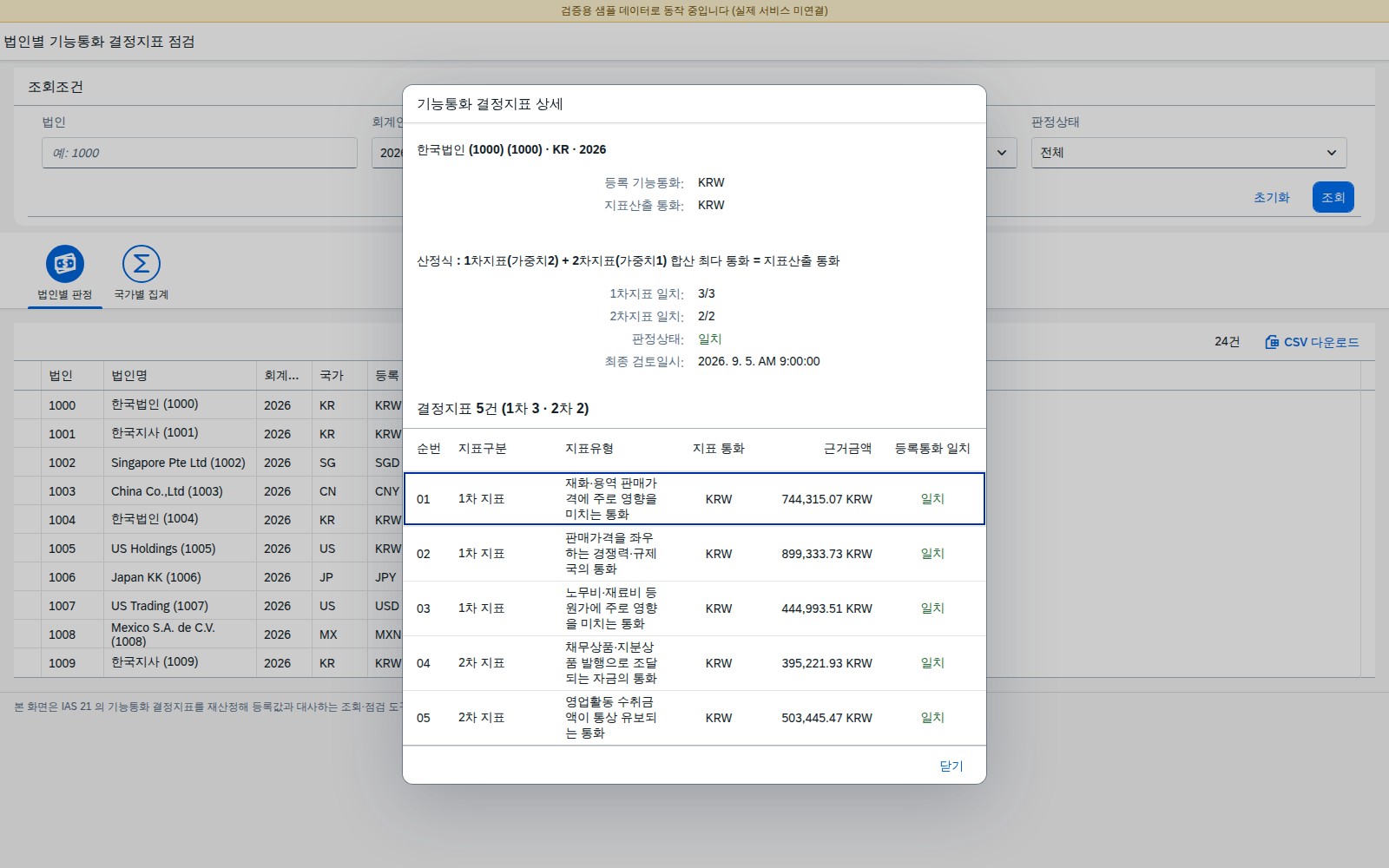Select background row 한국법인 (1000)

[x=208, y=404]
